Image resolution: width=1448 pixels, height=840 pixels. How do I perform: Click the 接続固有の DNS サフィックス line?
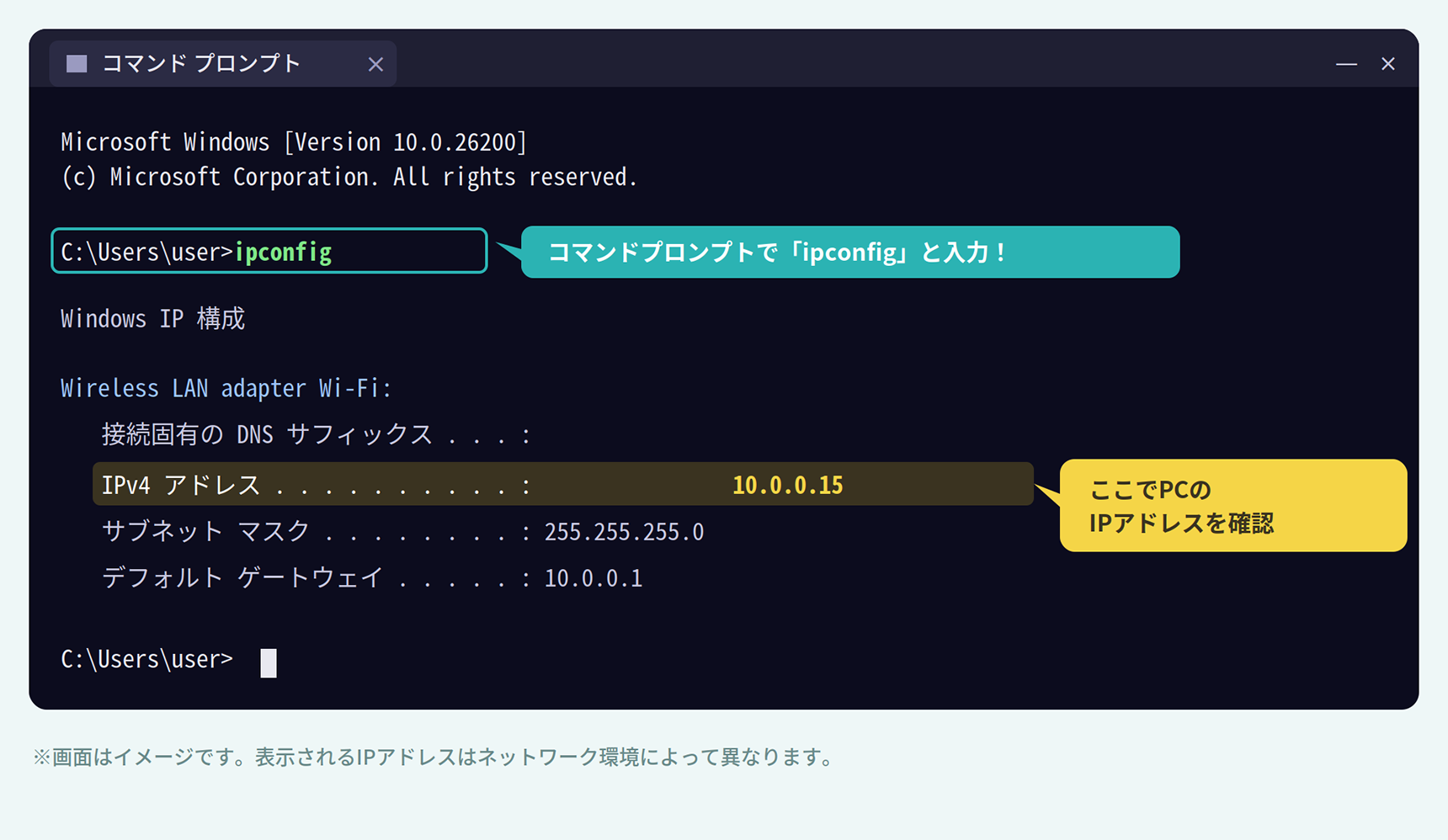click(317, 434)
